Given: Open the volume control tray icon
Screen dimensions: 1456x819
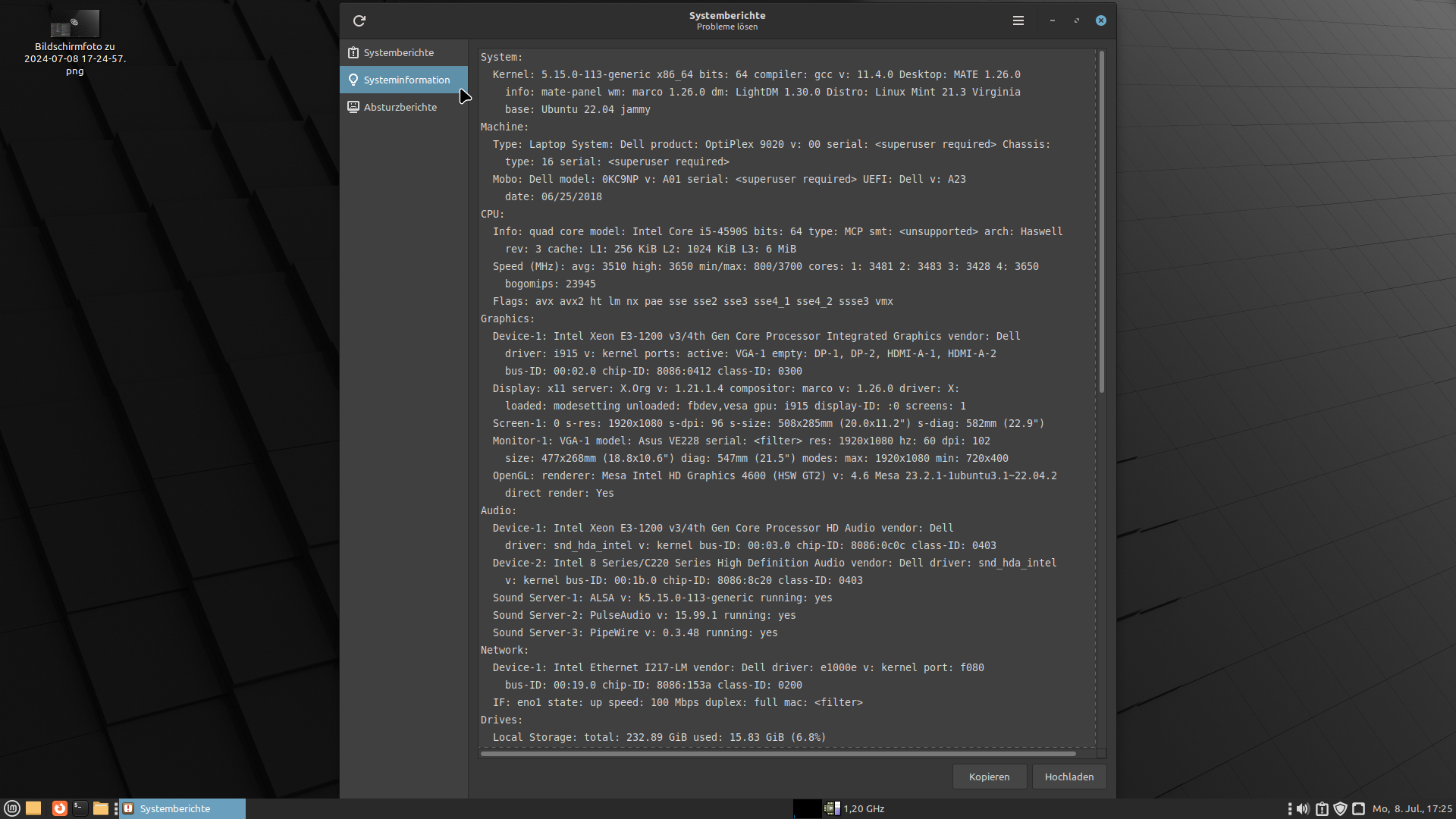Looking at the screenshot, I should 1303,808.
